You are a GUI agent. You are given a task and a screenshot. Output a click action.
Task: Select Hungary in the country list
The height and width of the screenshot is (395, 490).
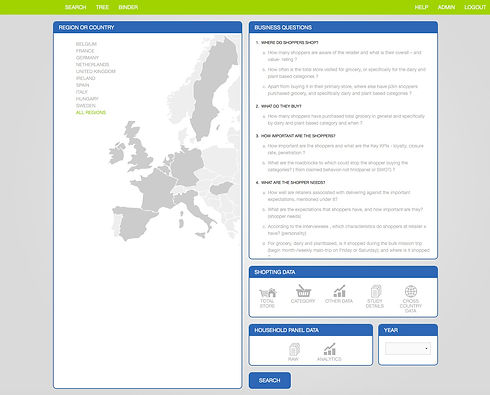point(87,99)
